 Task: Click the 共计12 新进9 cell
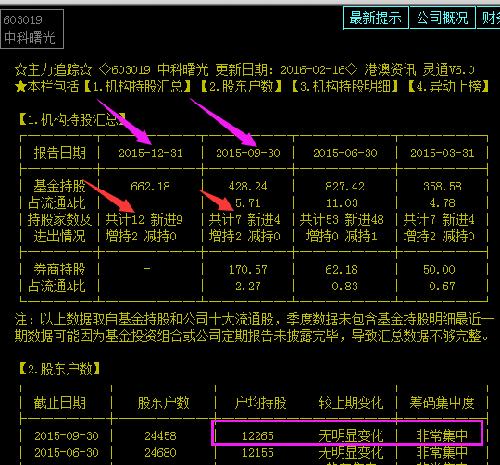(x=144, y=220)
